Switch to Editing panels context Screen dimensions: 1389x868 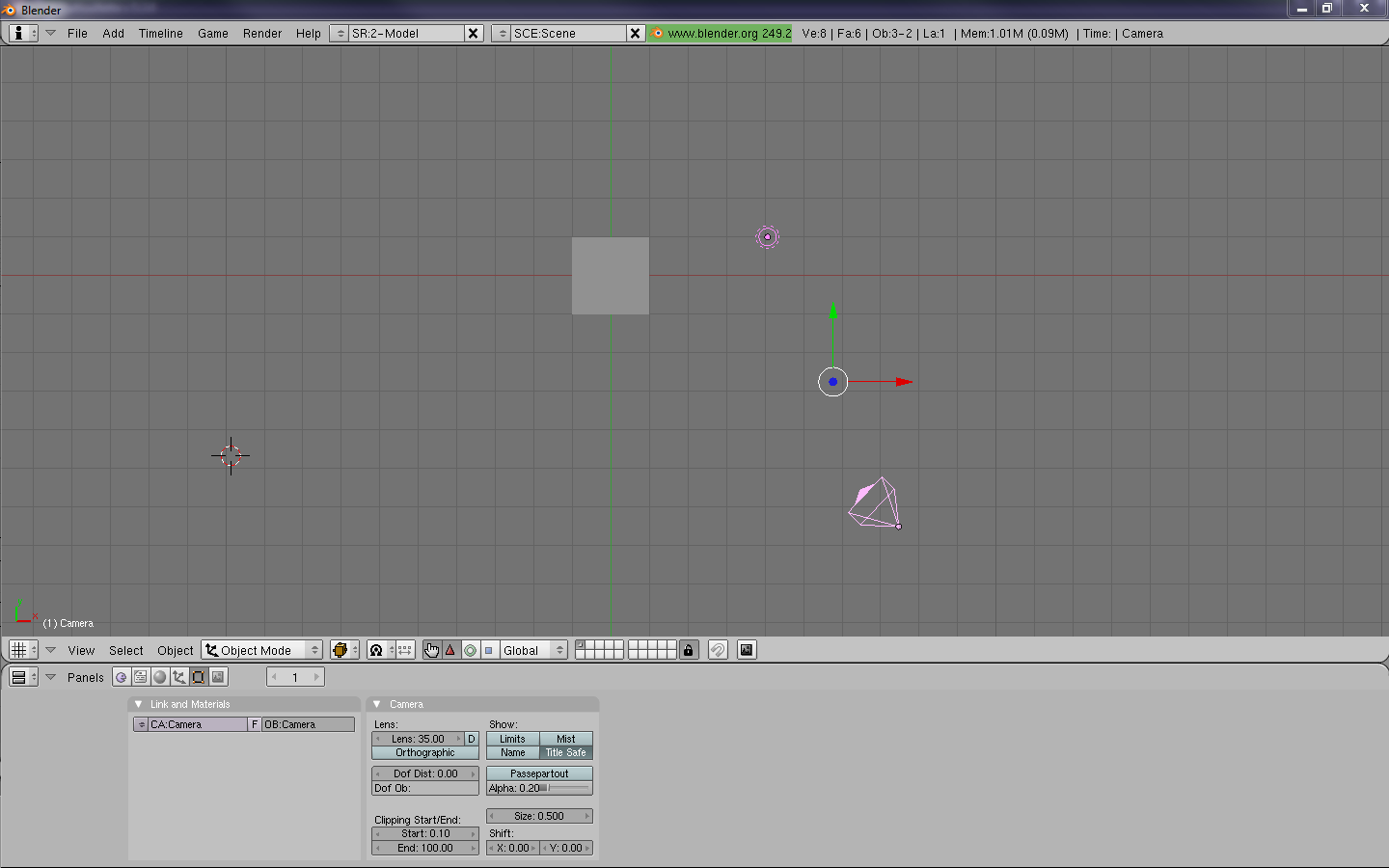199,677
